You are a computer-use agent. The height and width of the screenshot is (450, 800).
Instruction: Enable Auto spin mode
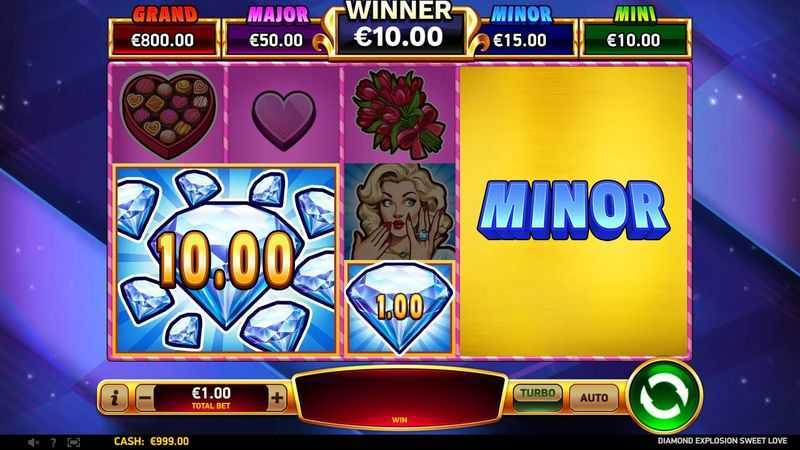[594, 397]
